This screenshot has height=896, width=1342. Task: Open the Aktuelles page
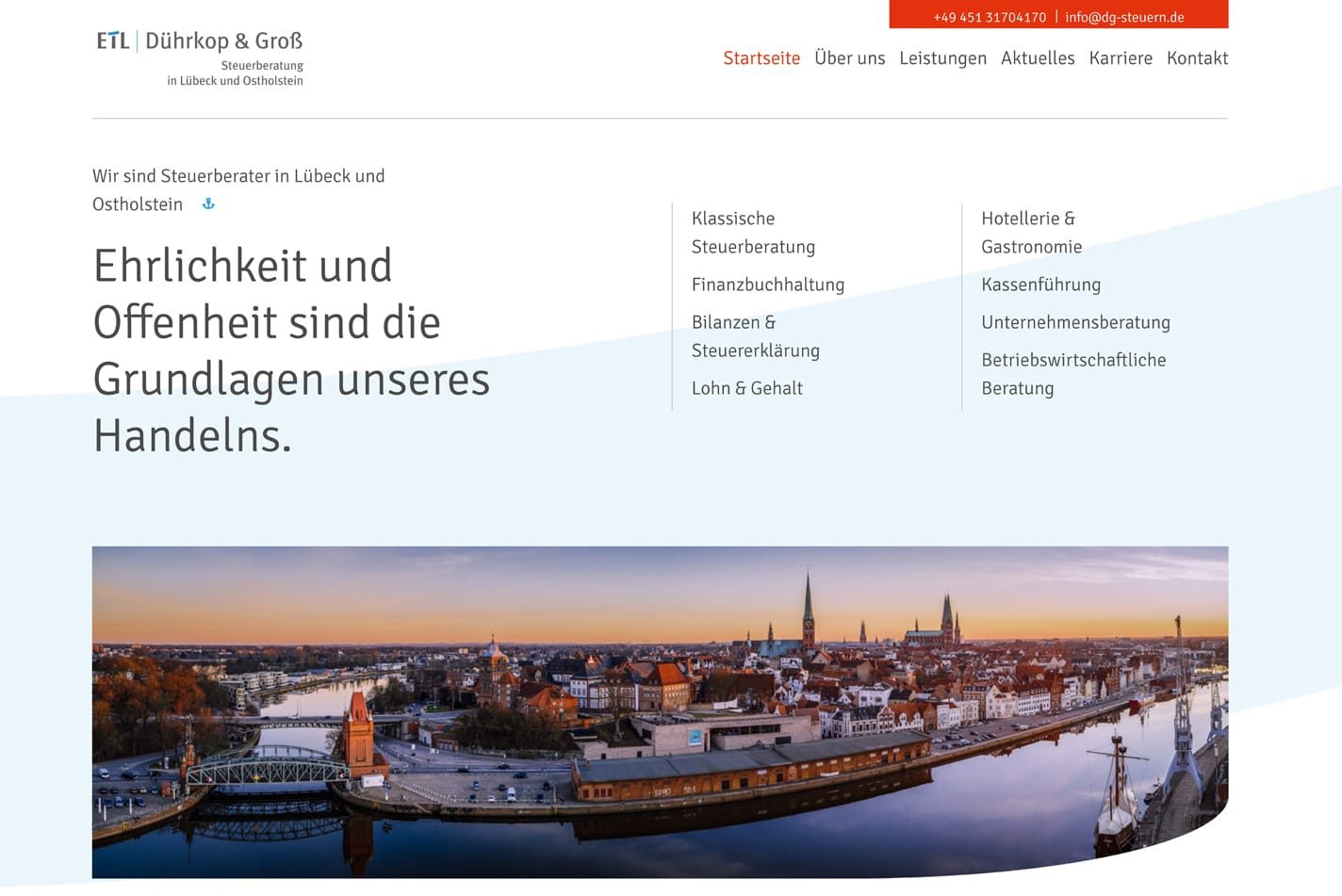[x=1038, y=58]
